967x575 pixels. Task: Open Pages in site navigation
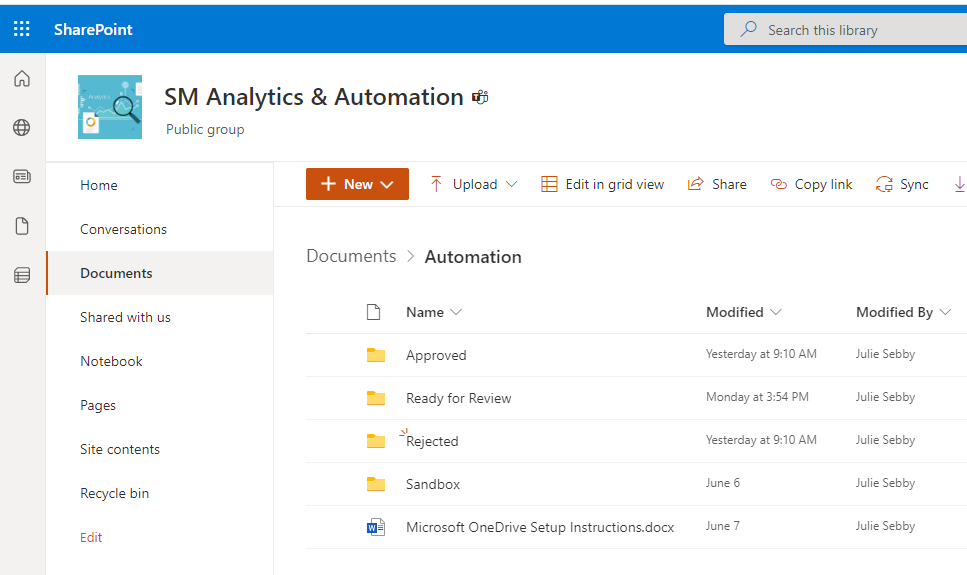[98, 405]
